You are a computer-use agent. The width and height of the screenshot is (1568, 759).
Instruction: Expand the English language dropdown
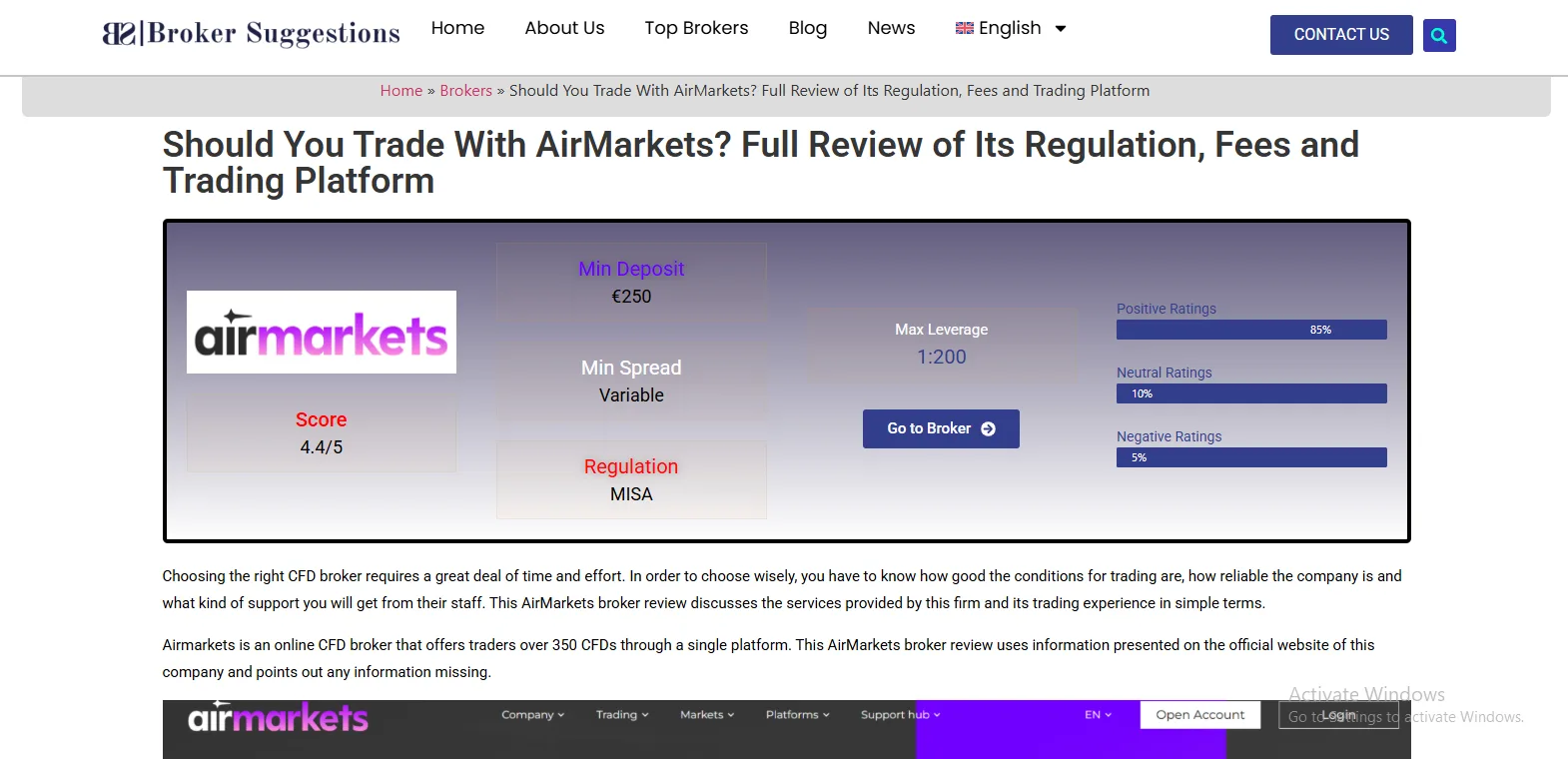click(1011, 28)
